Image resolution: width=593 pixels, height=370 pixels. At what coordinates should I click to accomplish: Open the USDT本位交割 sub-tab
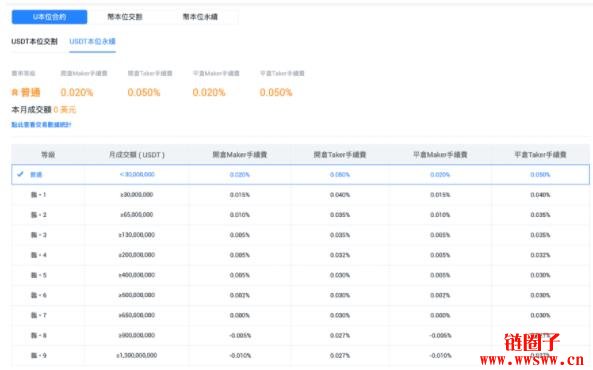pyautogui.click(x=34, y=41)
